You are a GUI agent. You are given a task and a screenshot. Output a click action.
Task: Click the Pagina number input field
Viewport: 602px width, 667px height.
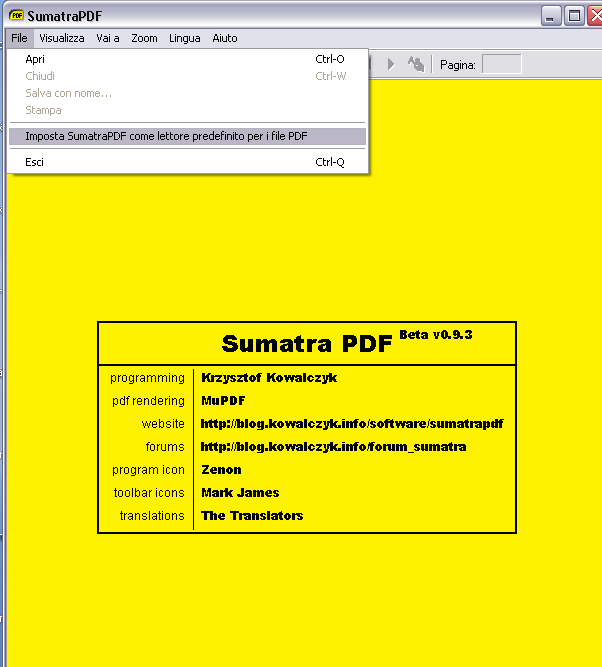[x=502, y=64]
